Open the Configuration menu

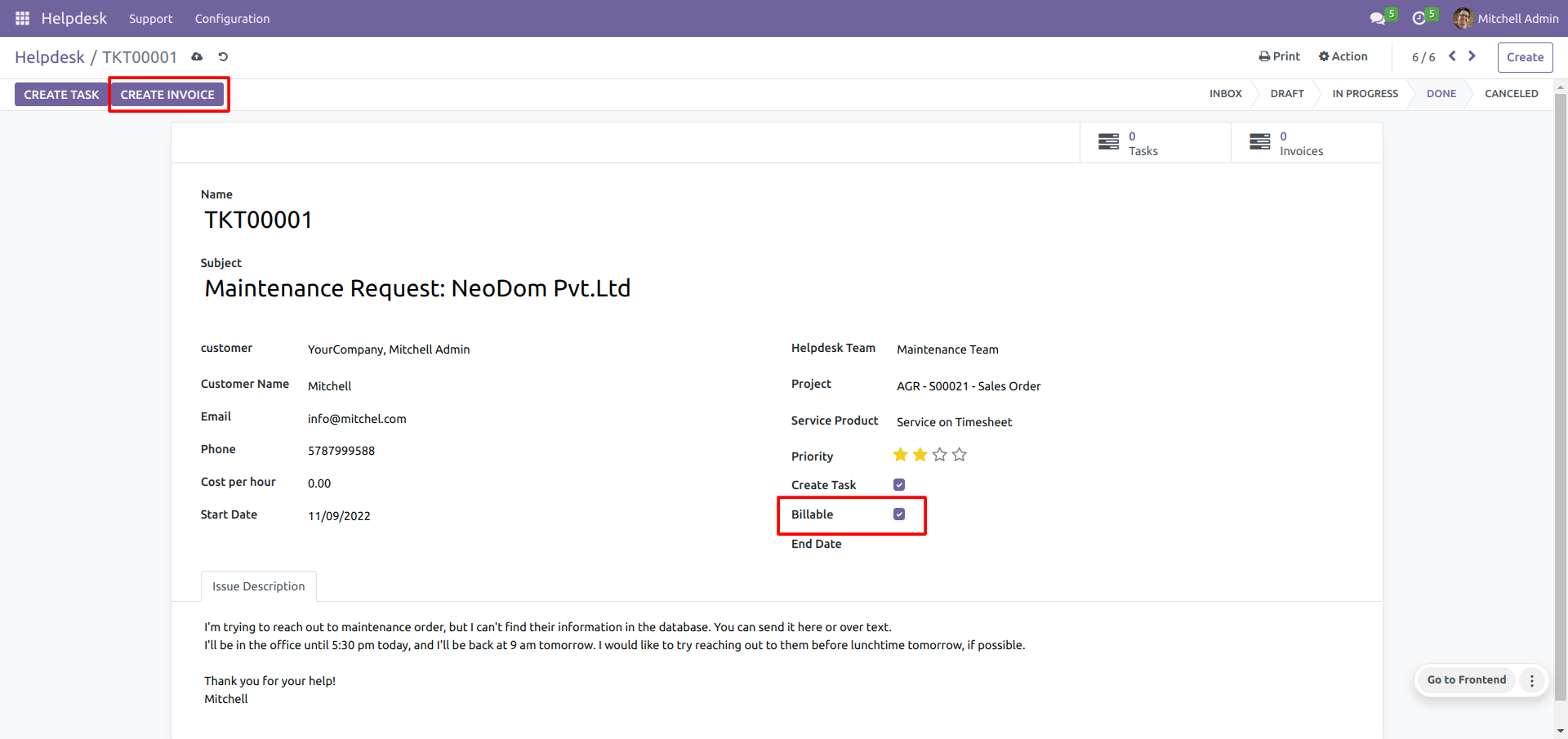coord(232,18)
